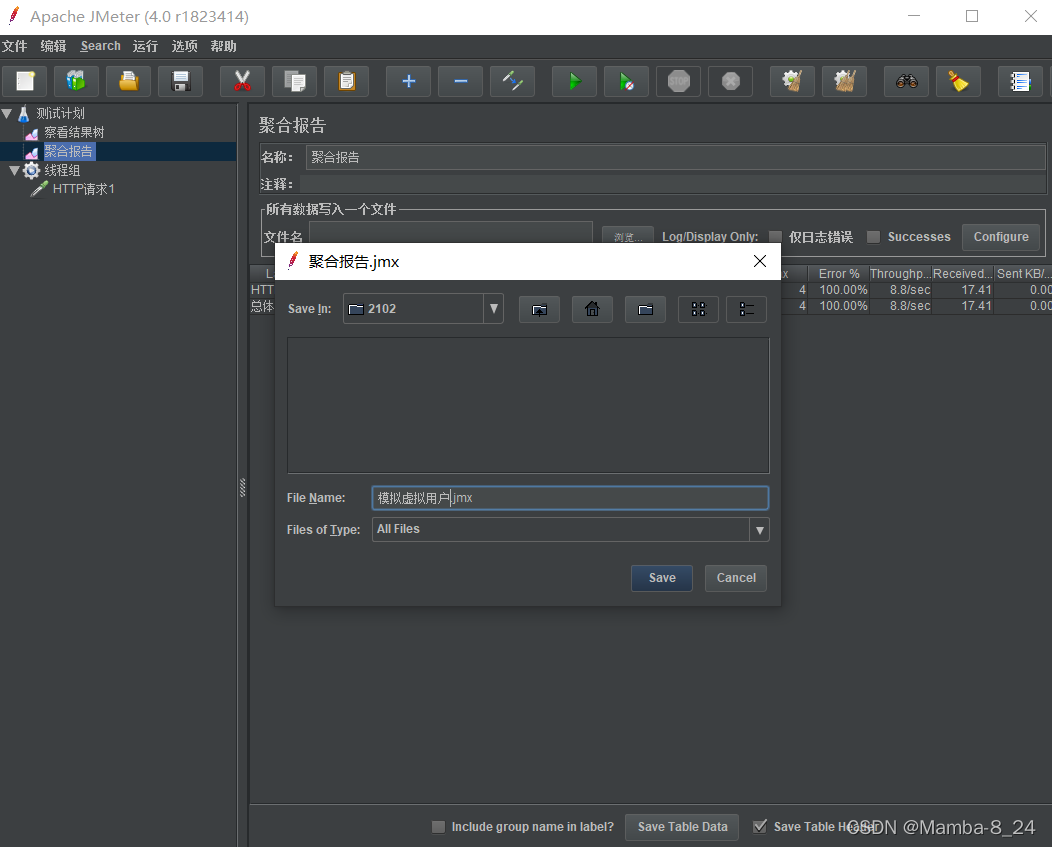Start the test with green play icon
The height and width of the screenshot is (847, 1052).
[574, 81]
